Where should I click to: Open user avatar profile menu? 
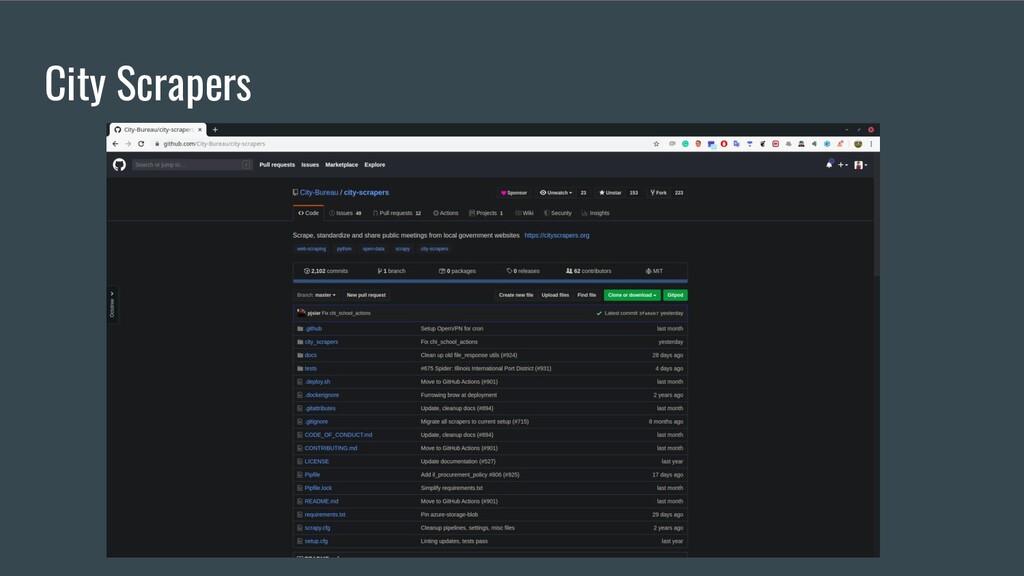861,165
